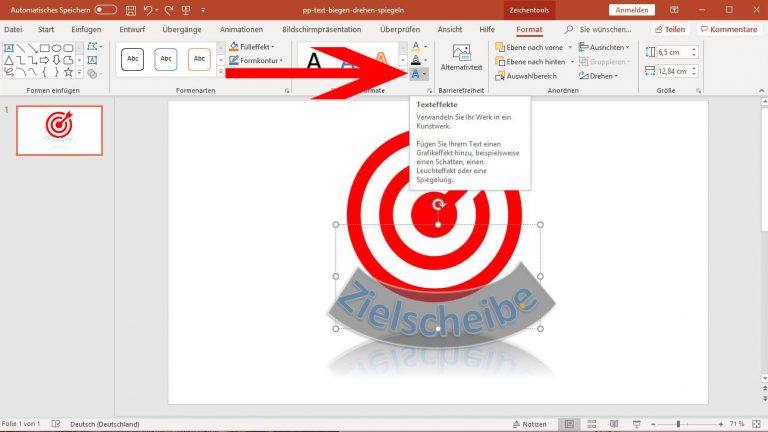Click the Teilen button
The height and width of the screenshot is (432, 768).
tap(667, 30)
